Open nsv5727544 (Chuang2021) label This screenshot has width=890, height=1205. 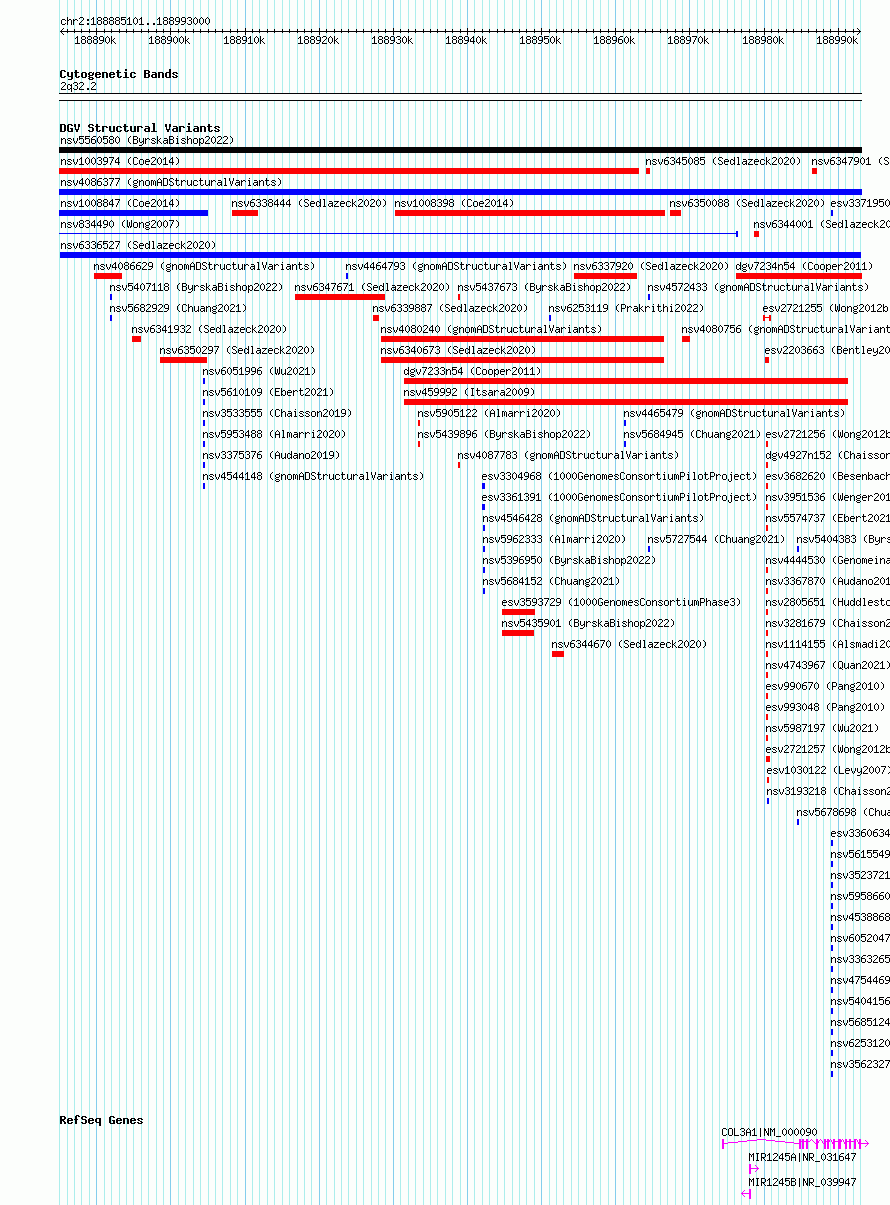point(717,539)
